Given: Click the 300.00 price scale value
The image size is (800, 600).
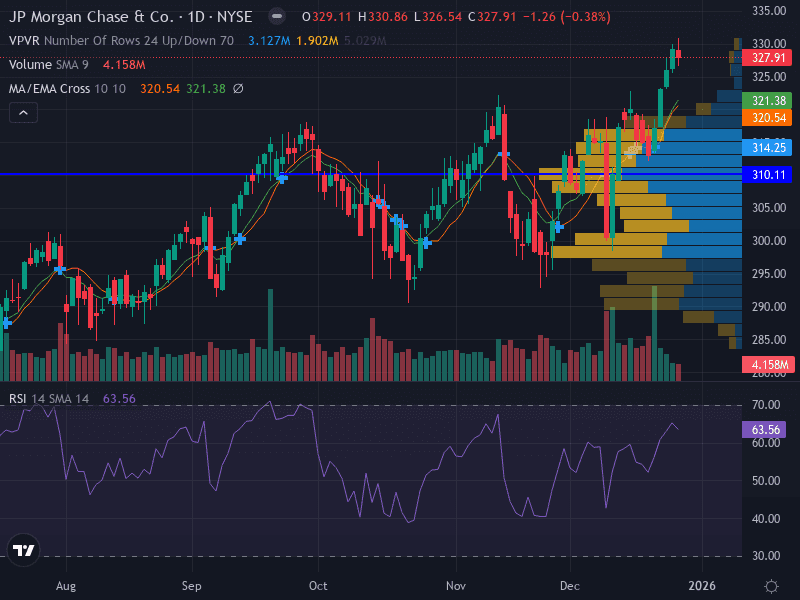Looking at the screenshot, I should click(769, 240).
